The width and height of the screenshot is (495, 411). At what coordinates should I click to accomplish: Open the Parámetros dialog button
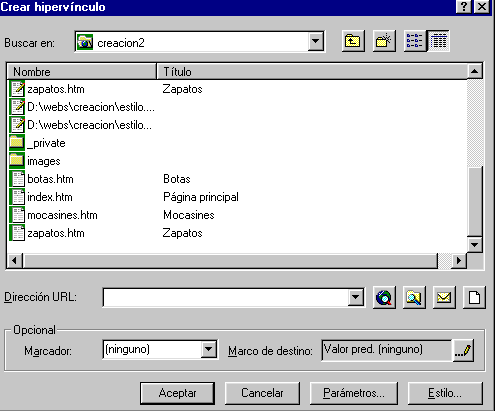[354, 393]
